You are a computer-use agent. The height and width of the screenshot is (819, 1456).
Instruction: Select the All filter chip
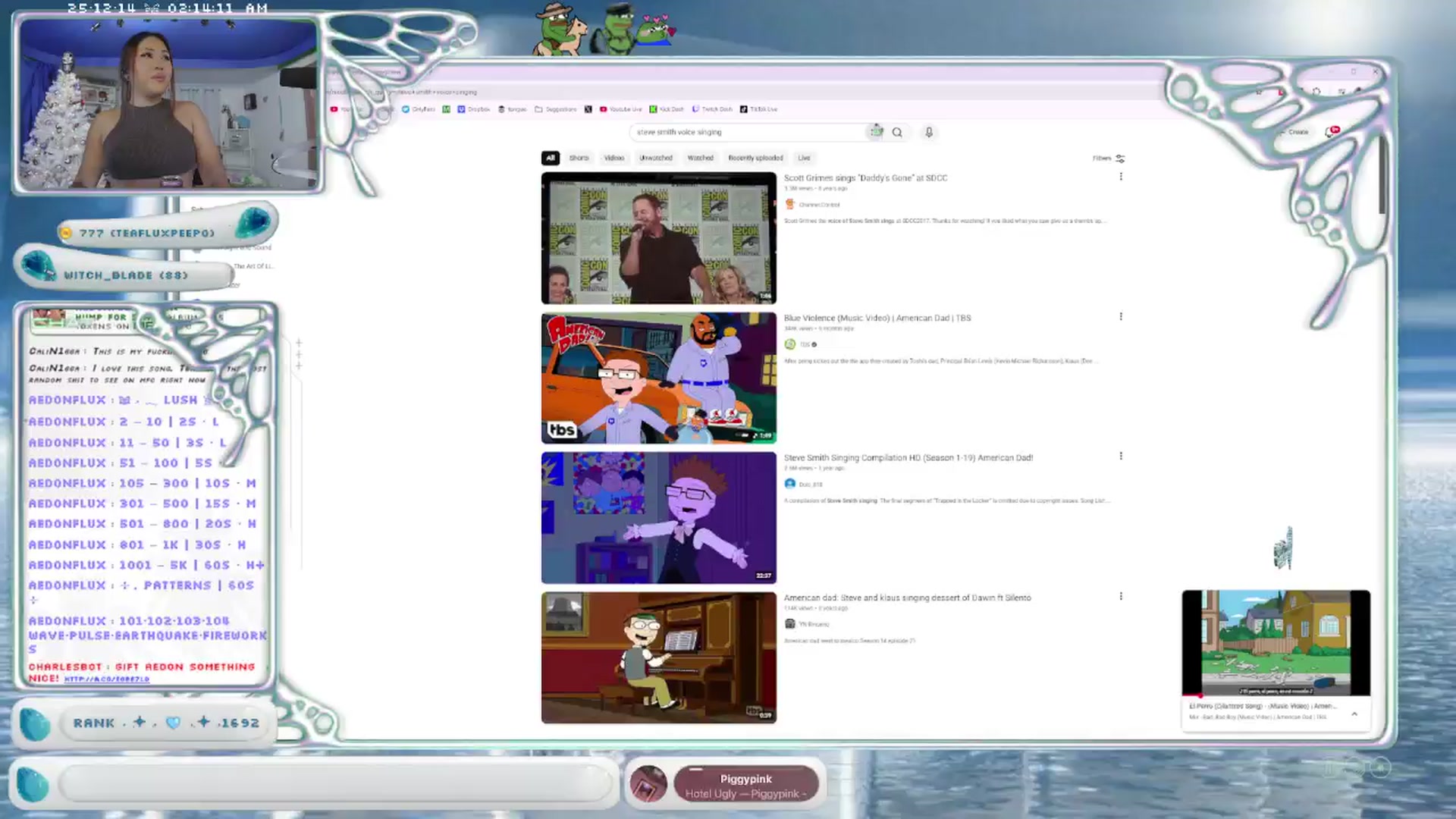click(551, 158)
